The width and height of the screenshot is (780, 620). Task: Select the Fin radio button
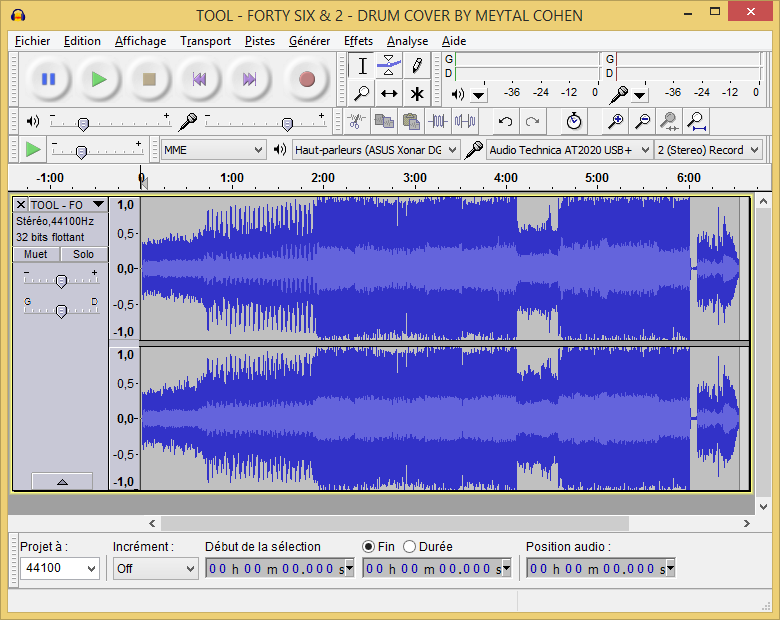click(369, 547)
